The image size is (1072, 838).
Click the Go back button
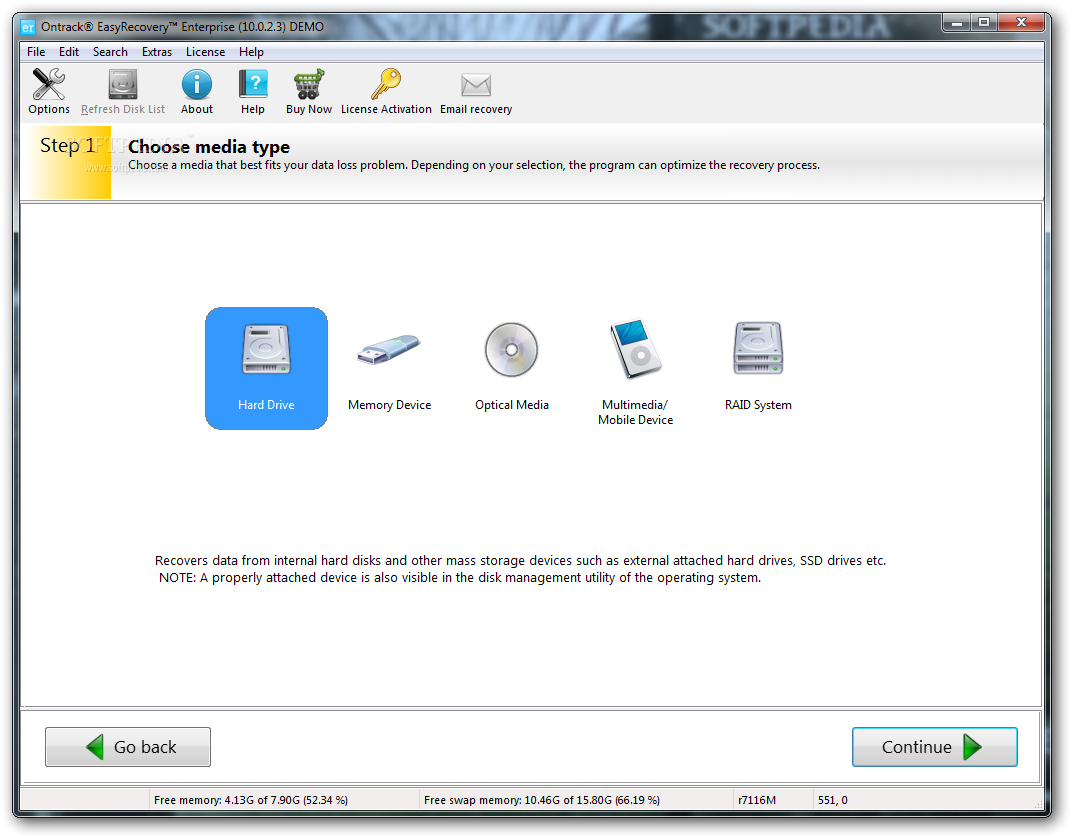pyautogui.click(x=128, y=747)
